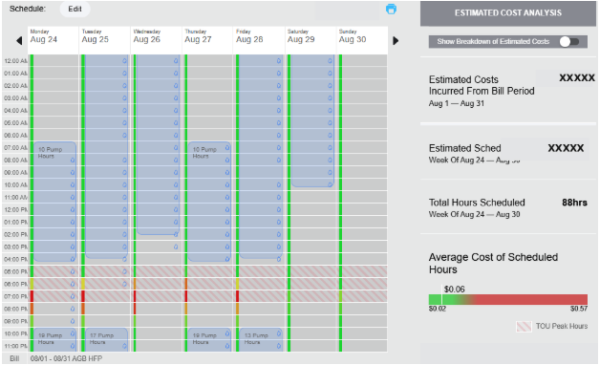Click circular icon in Friday 12:00 AM slot
600x365 pixels.
coord(279,61)
